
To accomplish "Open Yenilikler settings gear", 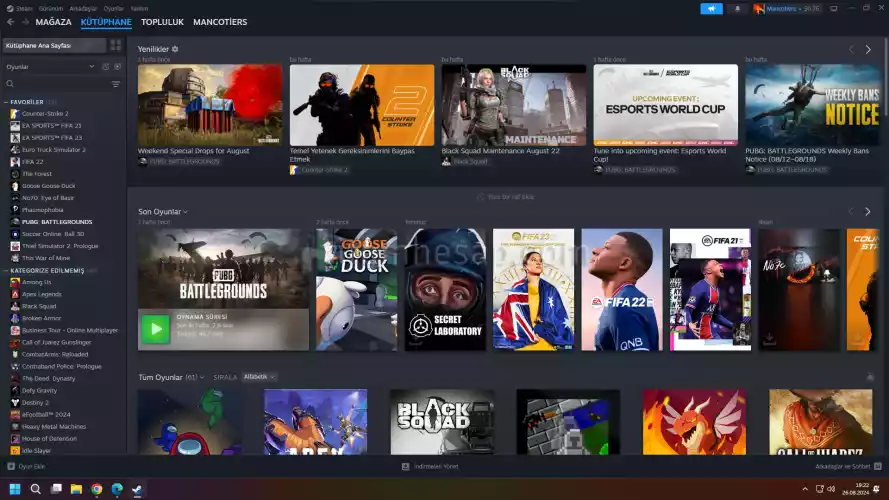I will tap(175, 48).
